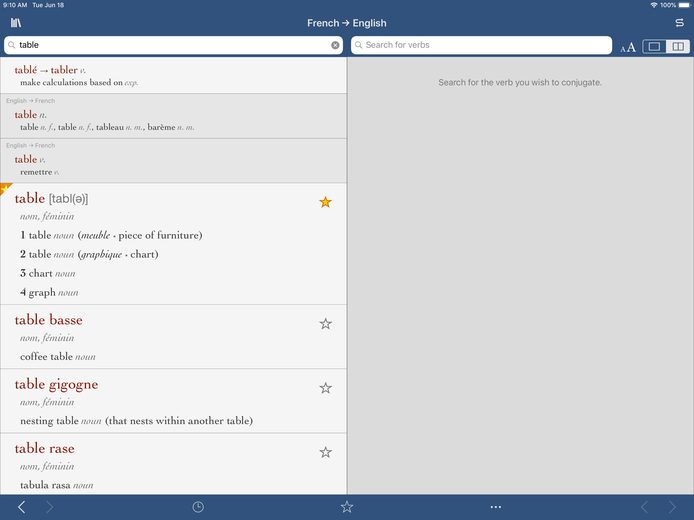Previous arrow in conjugation pane bottom bar
The image size is (694, 520).
coord(644,507)
